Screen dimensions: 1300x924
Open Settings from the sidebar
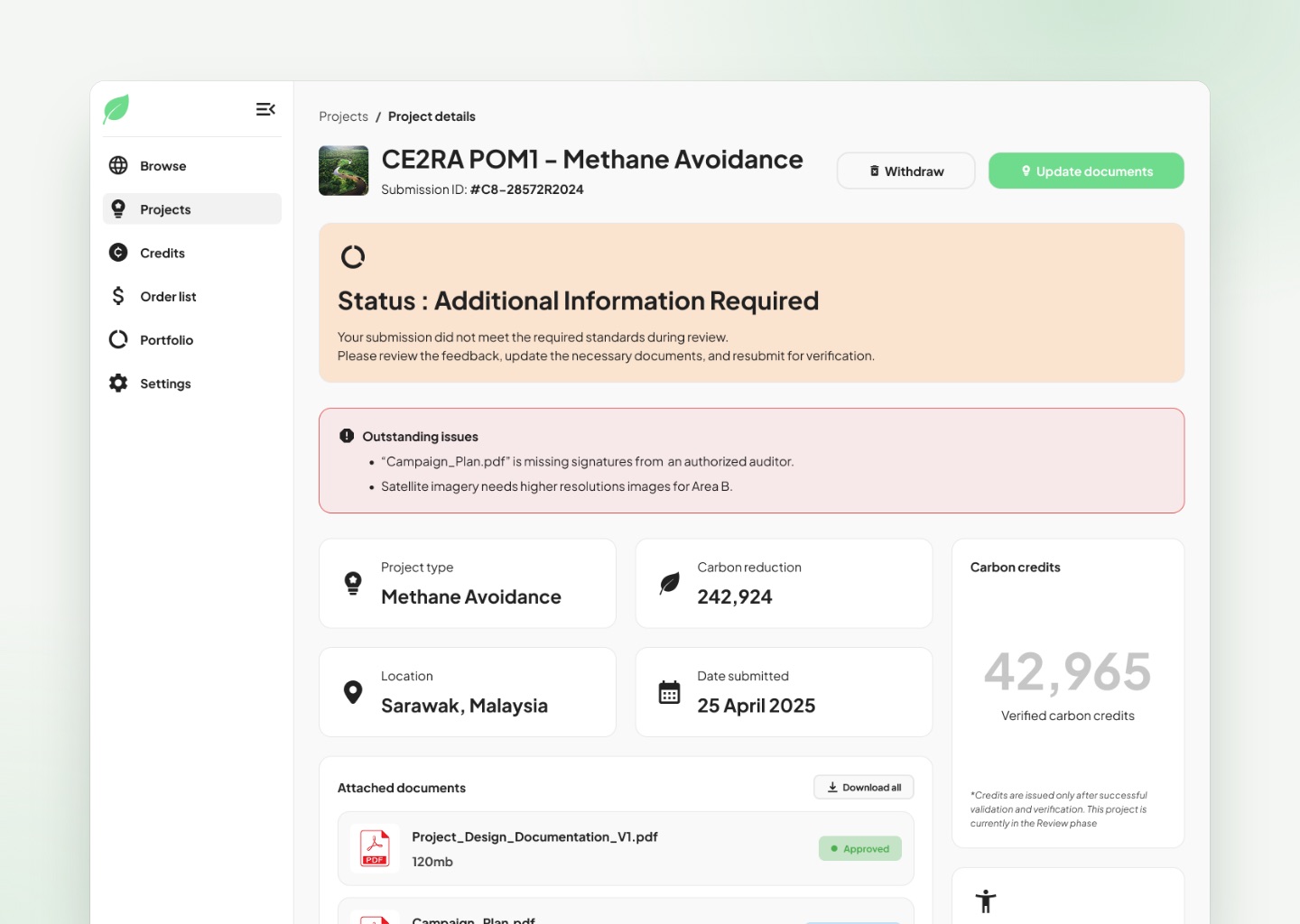click(x=192, y=383)
